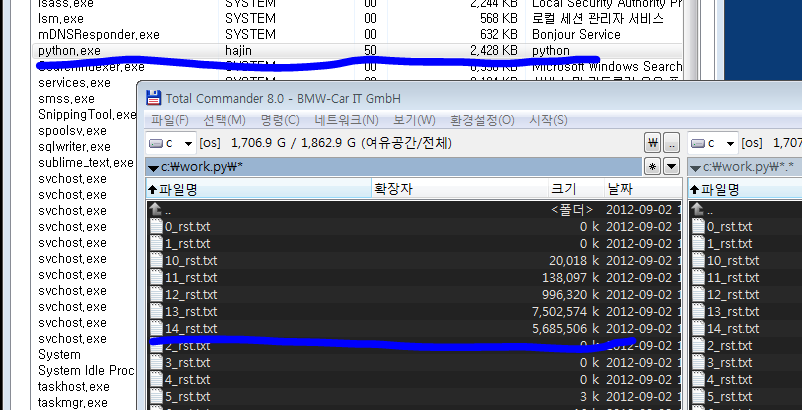Select sublime_text.exe process in Task Manager

tap(86, 163)
